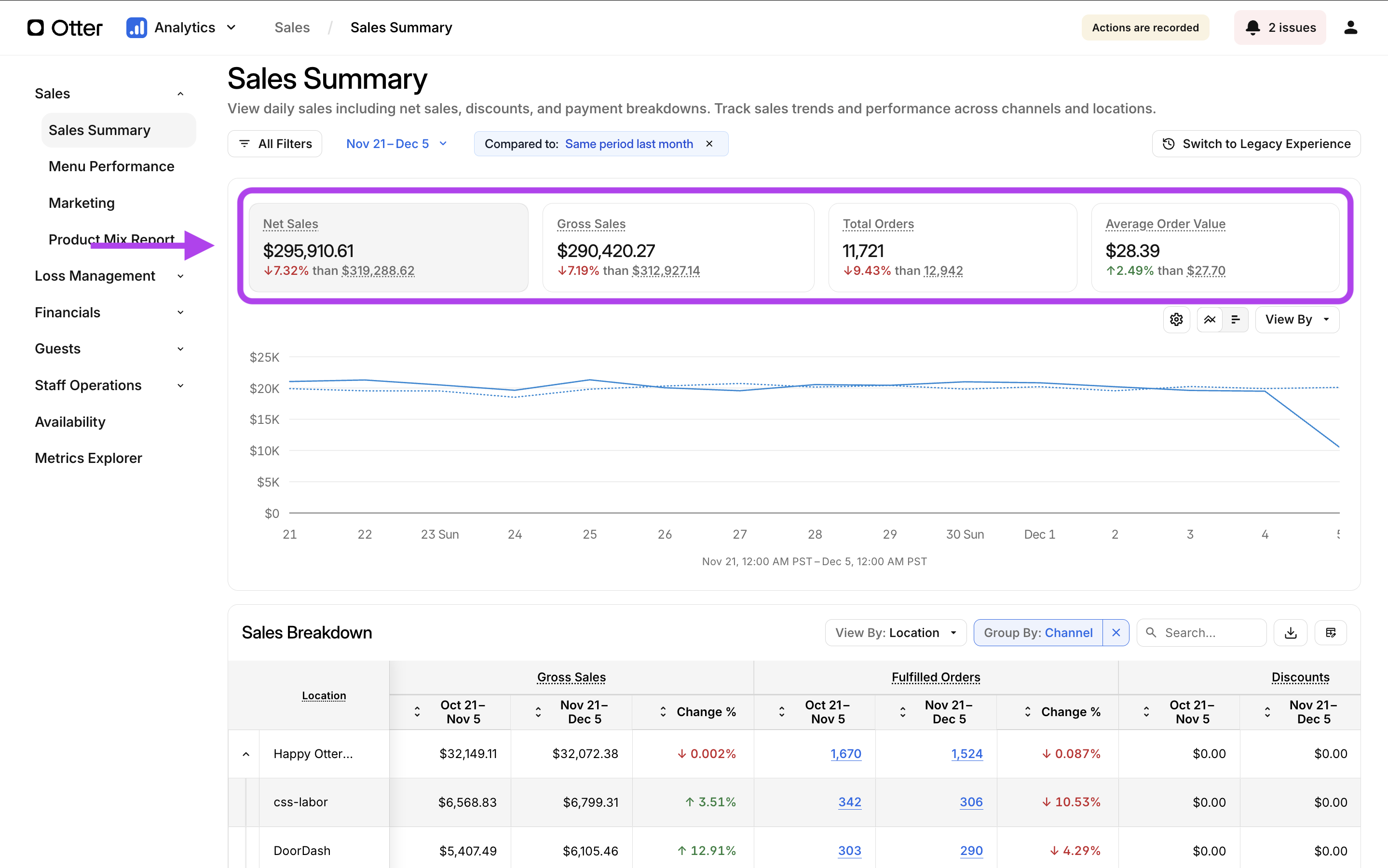Open All Filters

point(275,144)
